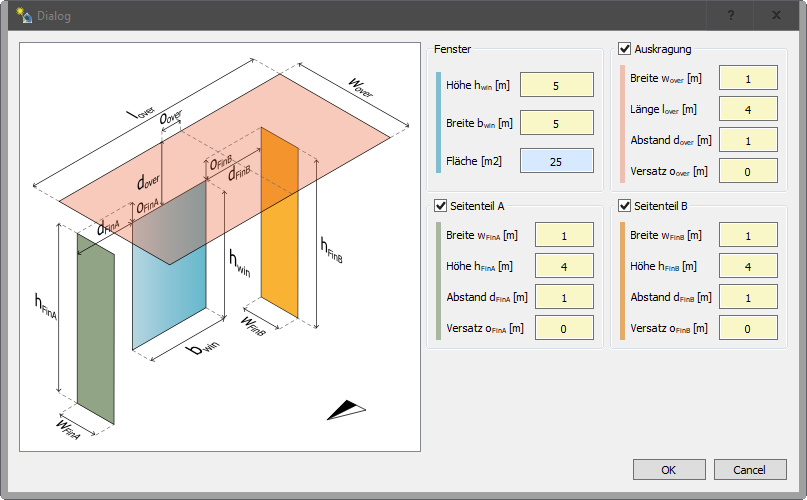Click the Cancel button

[749, 470]
